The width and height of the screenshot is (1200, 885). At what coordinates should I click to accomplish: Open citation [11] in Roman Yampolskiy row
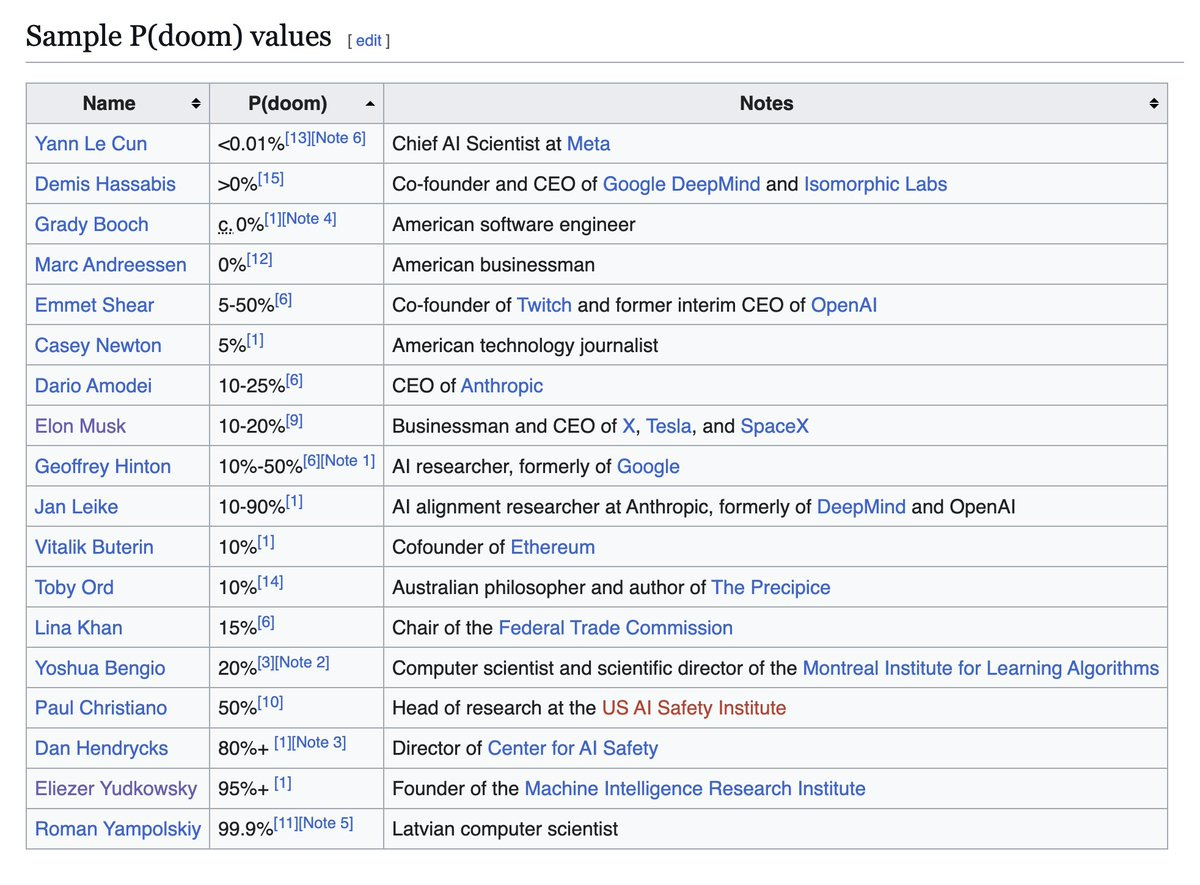[x=285, y=823]
